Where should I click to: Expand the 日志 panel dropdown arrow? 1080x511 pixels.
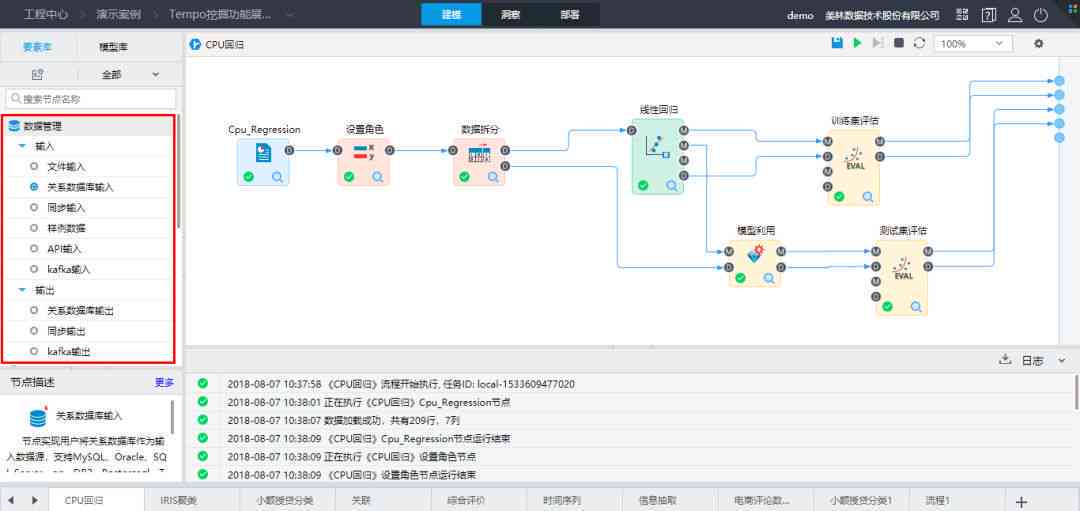pyautogui.click(x=1061, y=360)
